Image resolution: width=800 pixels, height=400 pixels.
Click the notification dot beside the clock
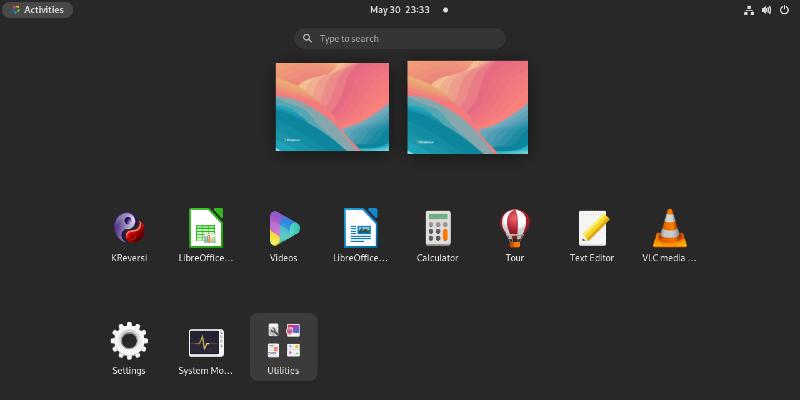[445, 10]
